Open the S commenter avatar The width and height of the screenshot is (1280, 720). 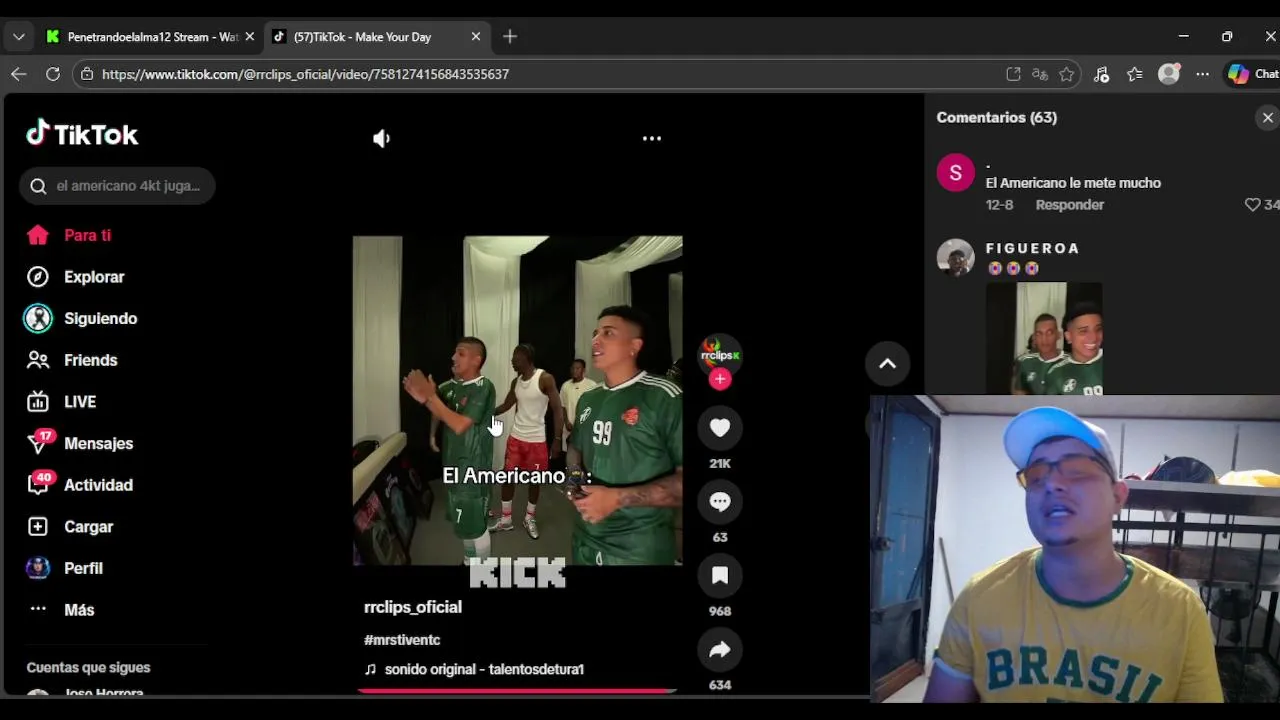point(956,173)
